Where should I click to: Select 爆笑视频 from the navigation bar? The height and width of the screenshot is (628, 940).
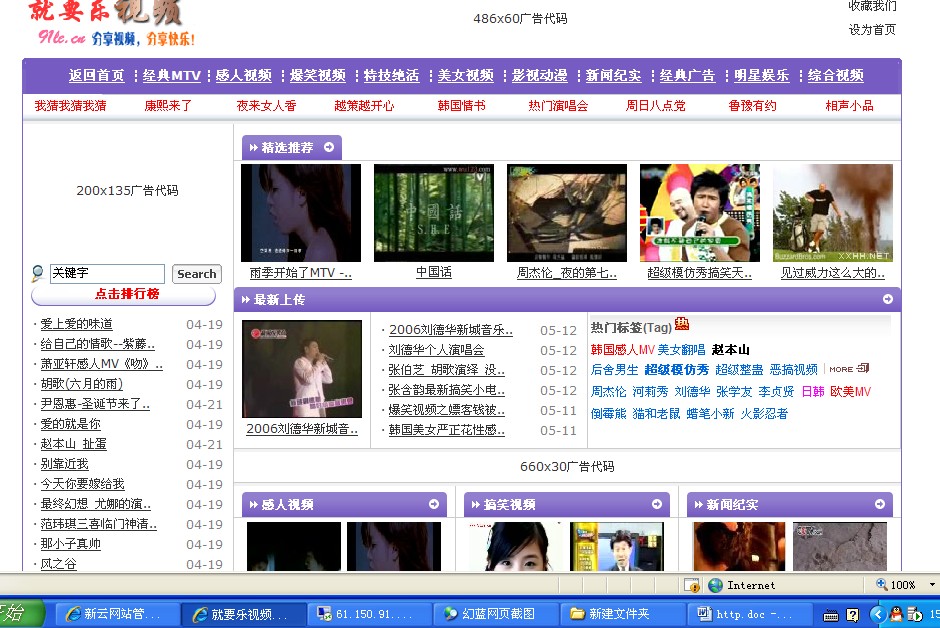click(x=318, y=76)
